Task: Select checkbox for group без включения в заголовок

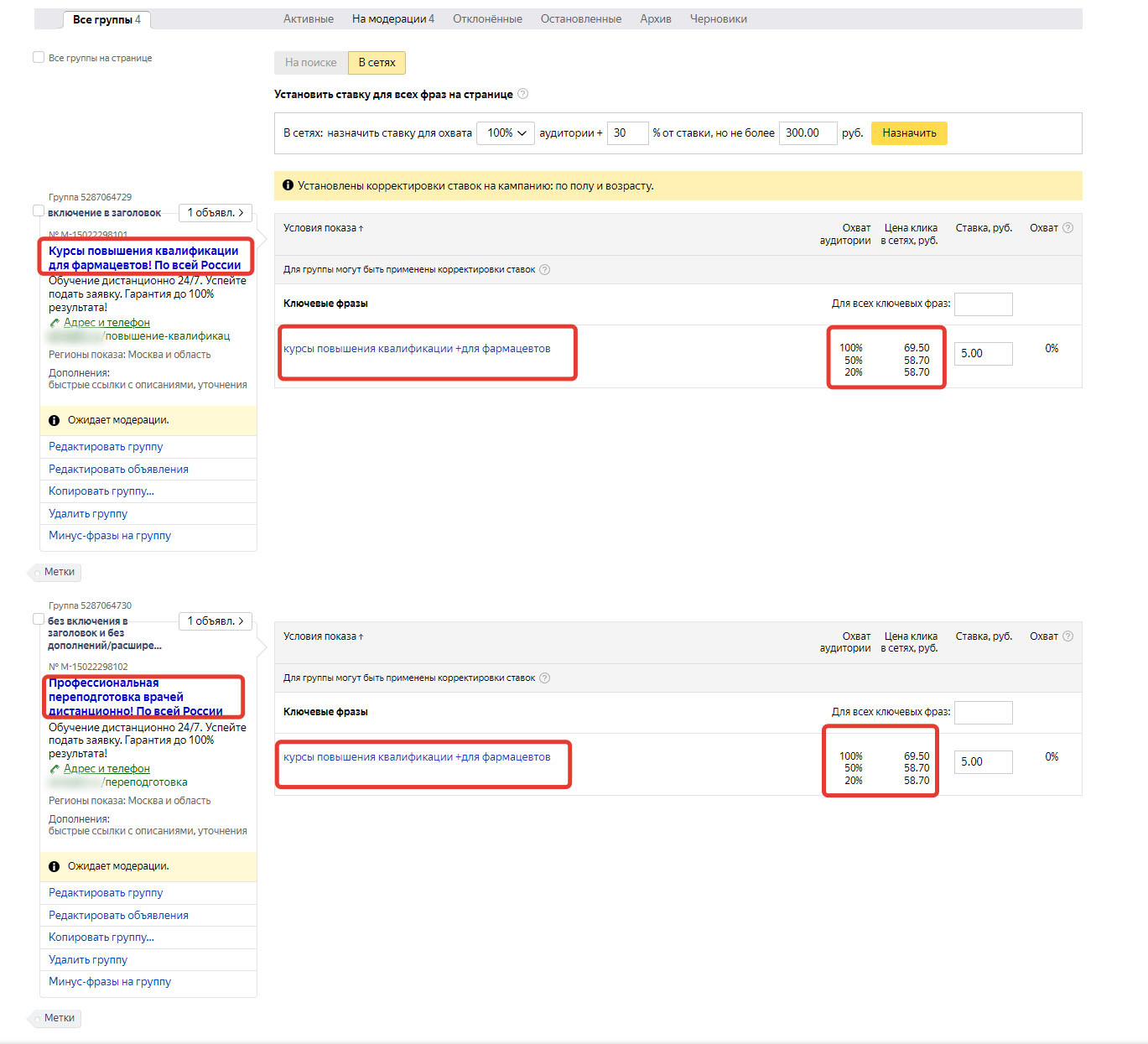Action: [x=39, y=619]
